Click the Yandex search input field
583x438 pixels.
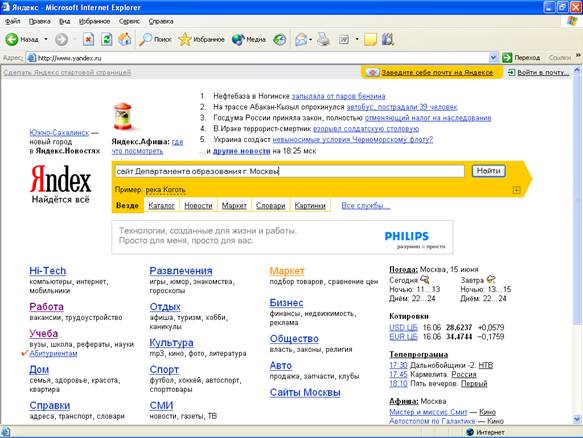tap(289, 171)
